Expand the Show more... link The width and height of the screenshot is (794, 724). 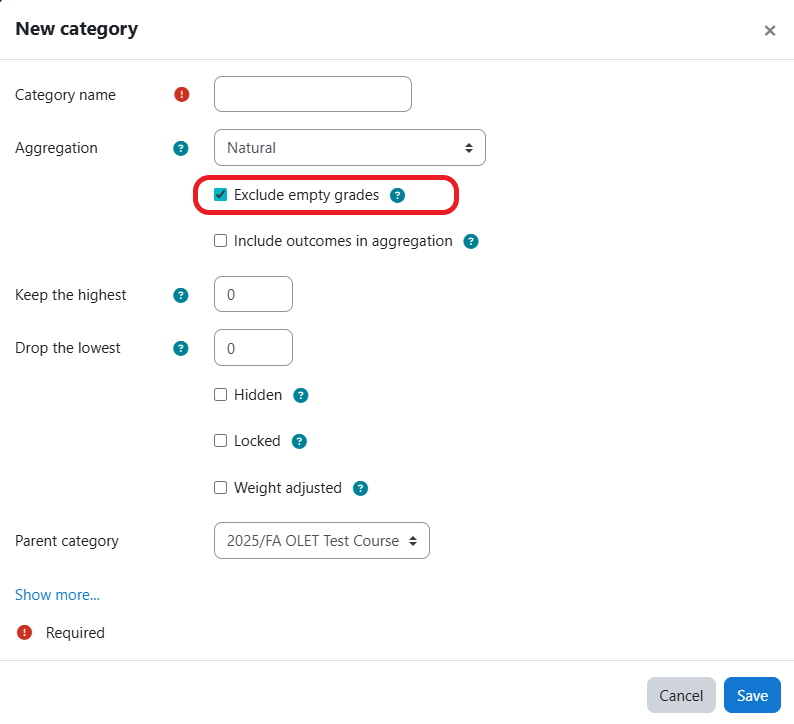click(57, 595)
